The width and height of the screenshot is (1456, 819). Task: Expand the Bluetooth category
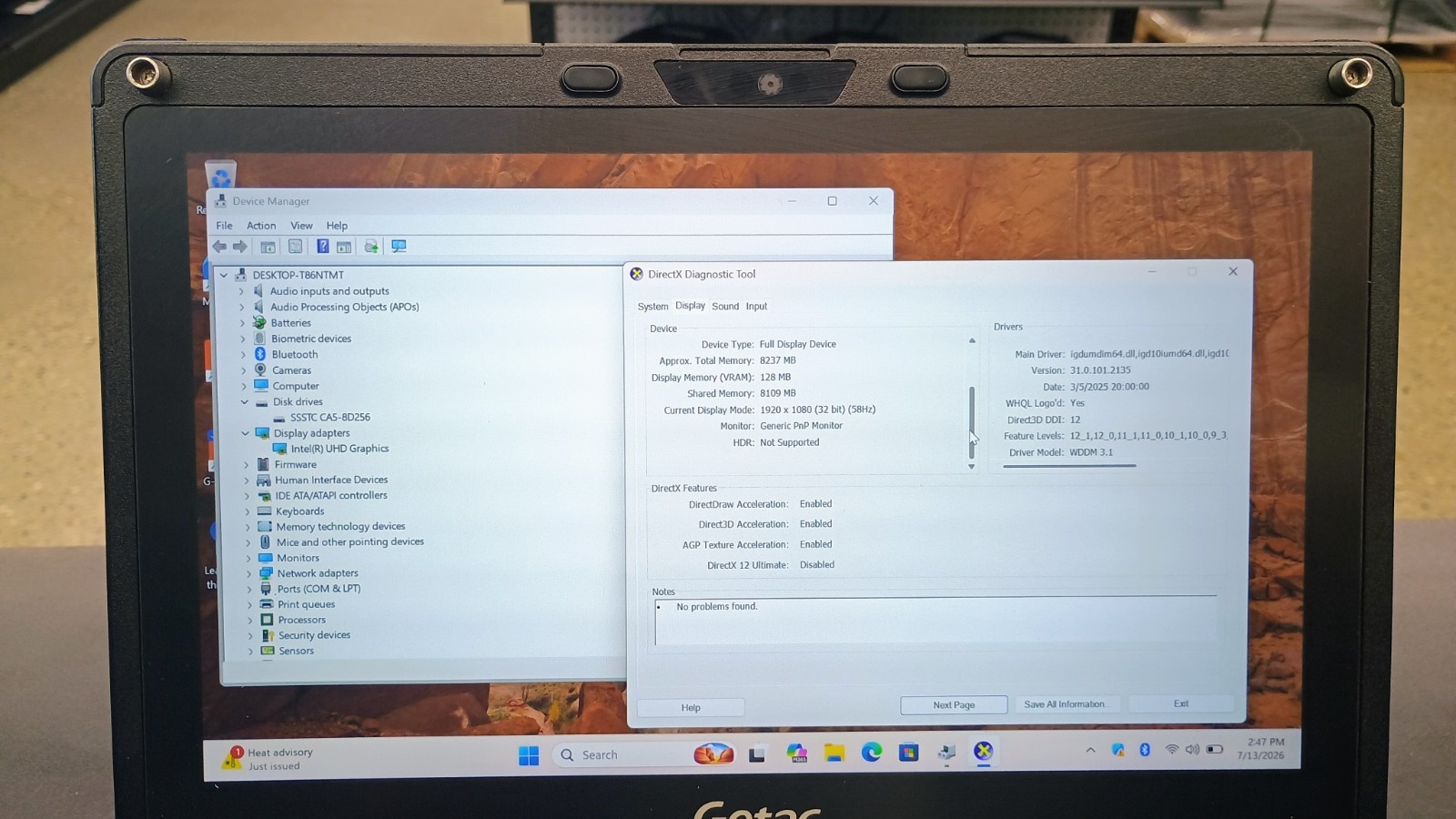(243, 355)
